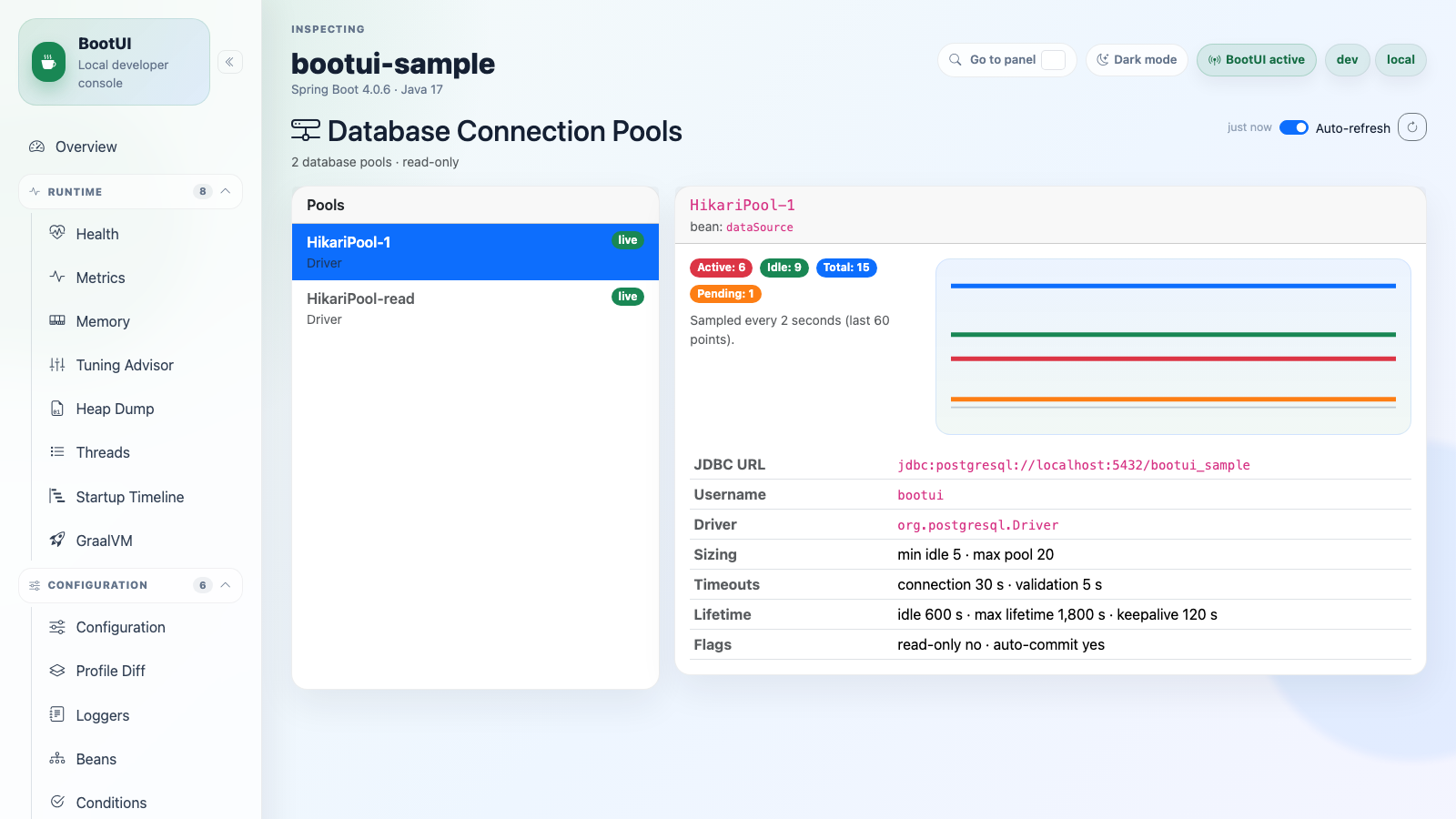
Task: Open the Go to panel search box
Action: pyautogui.click(x=1006, y=60)
